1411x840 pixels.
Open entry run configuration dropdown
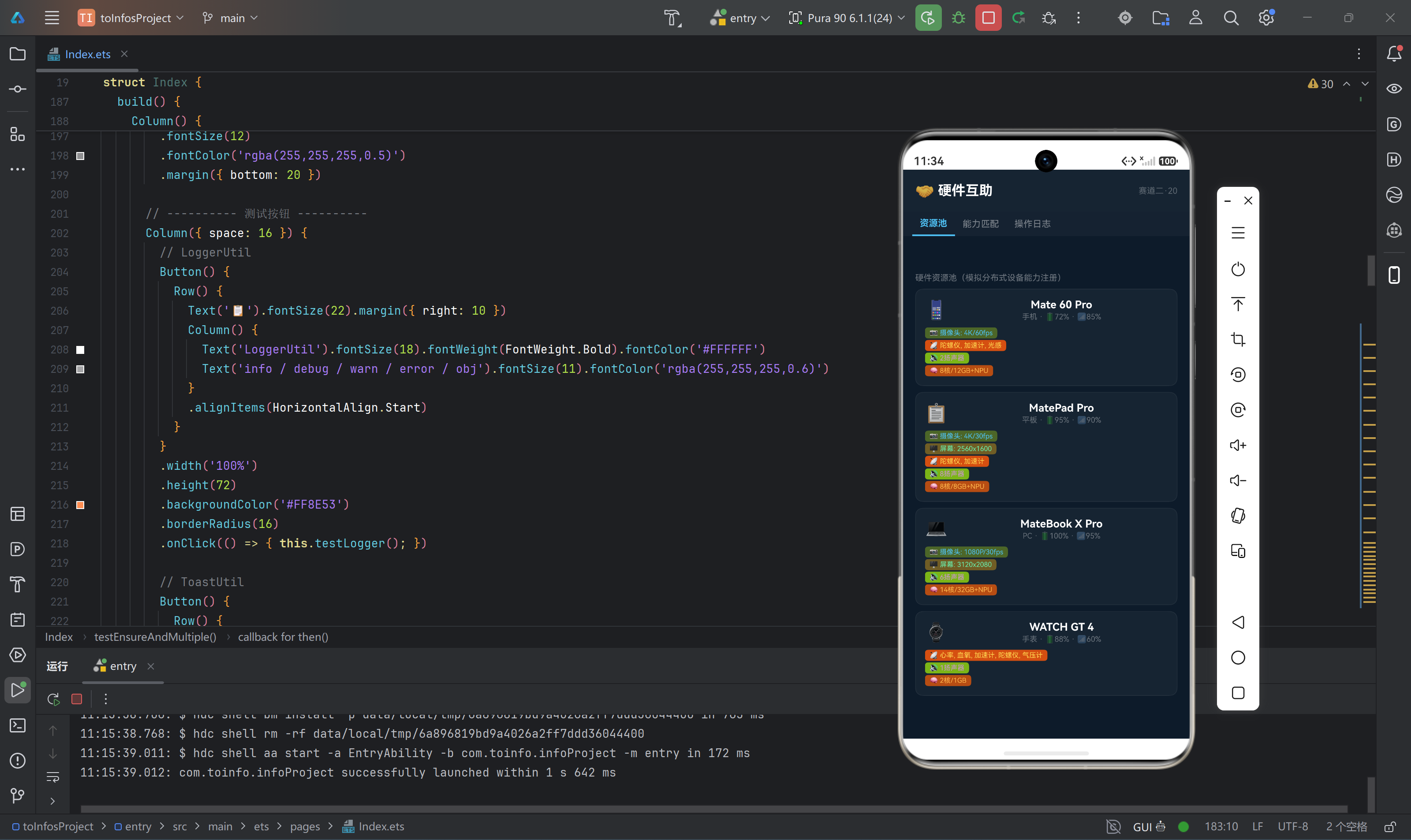[x=740, y=18]
